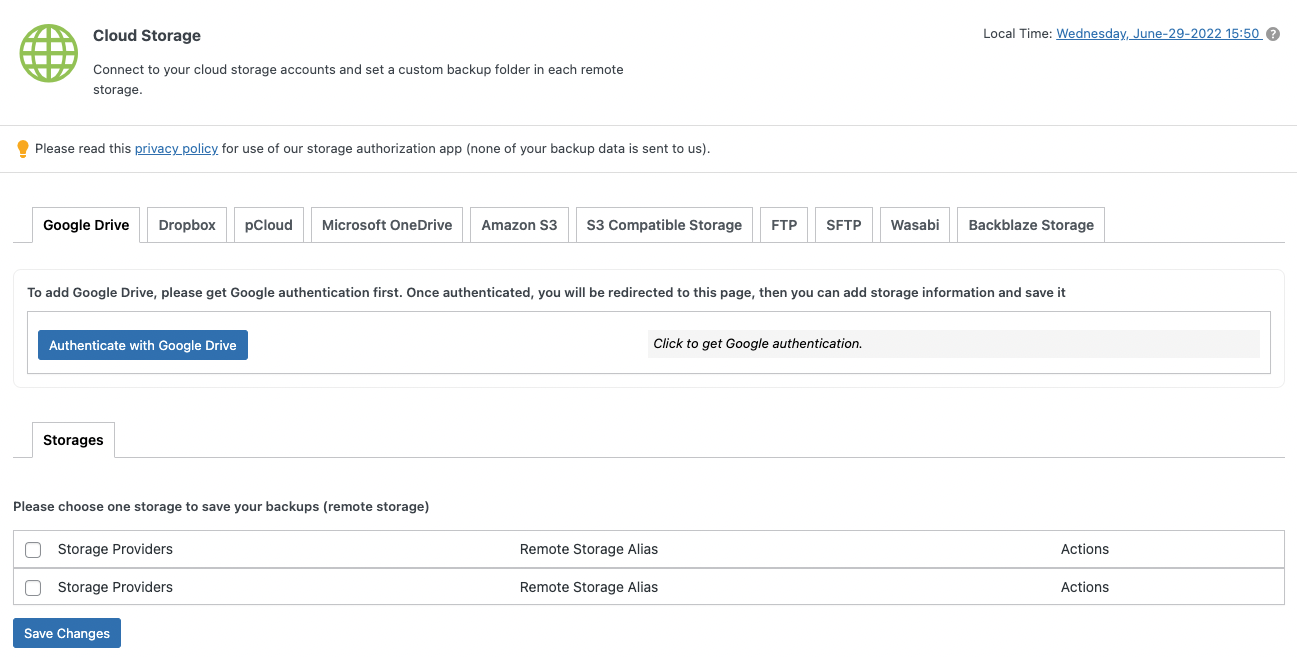The height and width of the screenshot is (657, 1297).
Task: Switch to the Dropbox tab
Action: click(187, 225)
